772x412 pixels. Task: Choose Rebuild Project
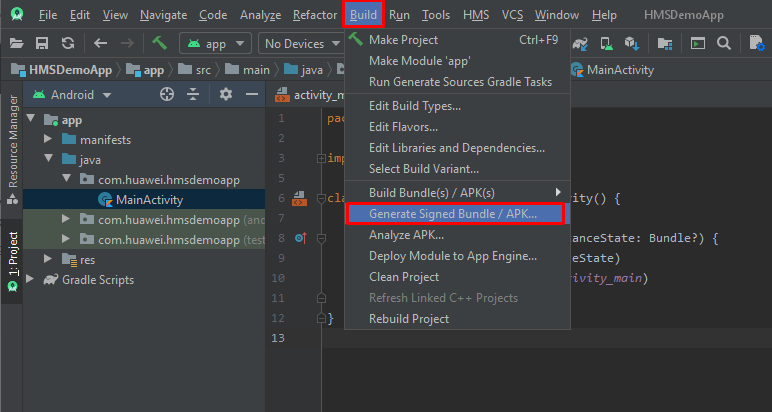click(457, 318)
